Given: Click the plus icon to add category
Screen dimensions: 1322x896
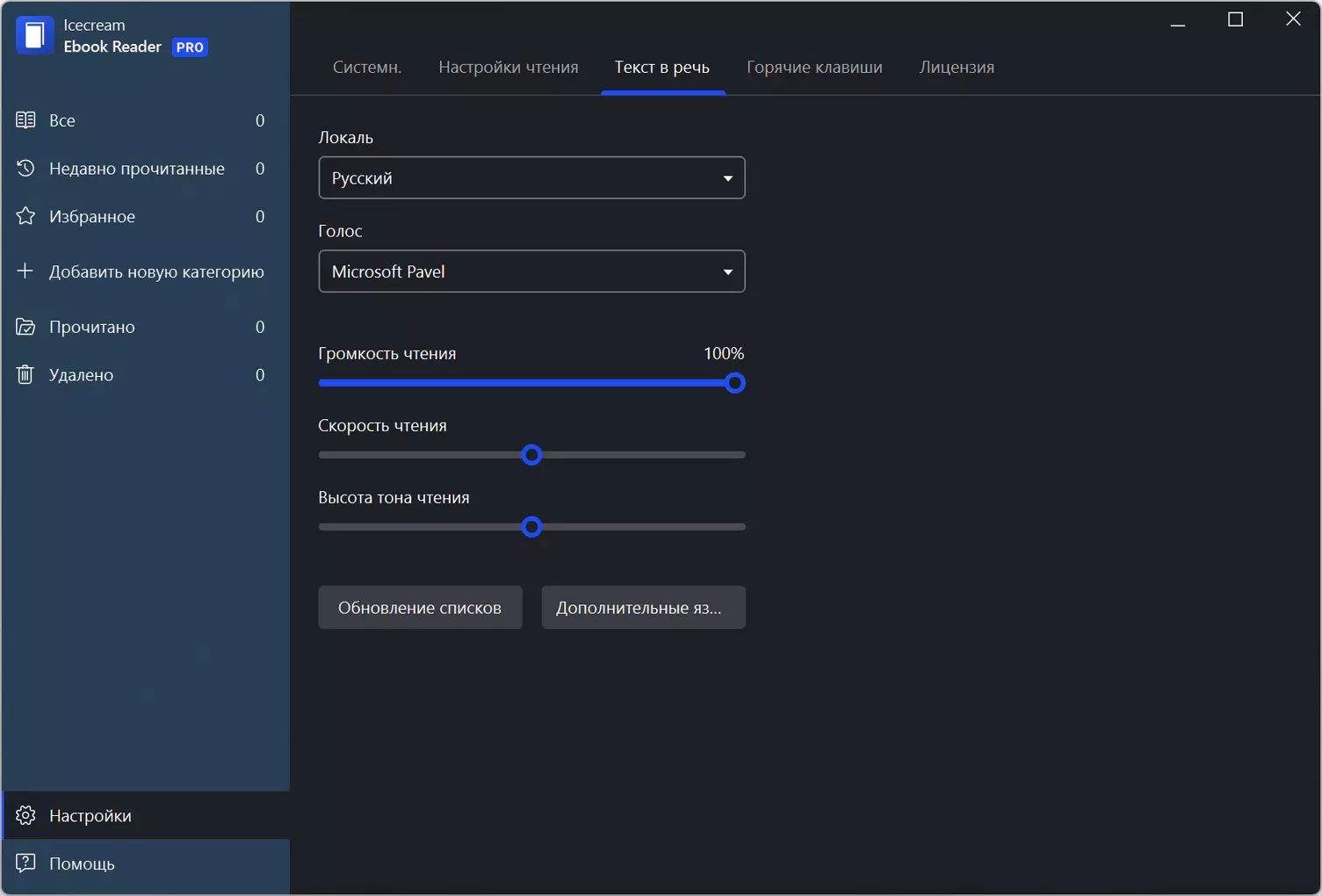Looking at the screenshot, I should pyautogui.click(x=25, y=271).
